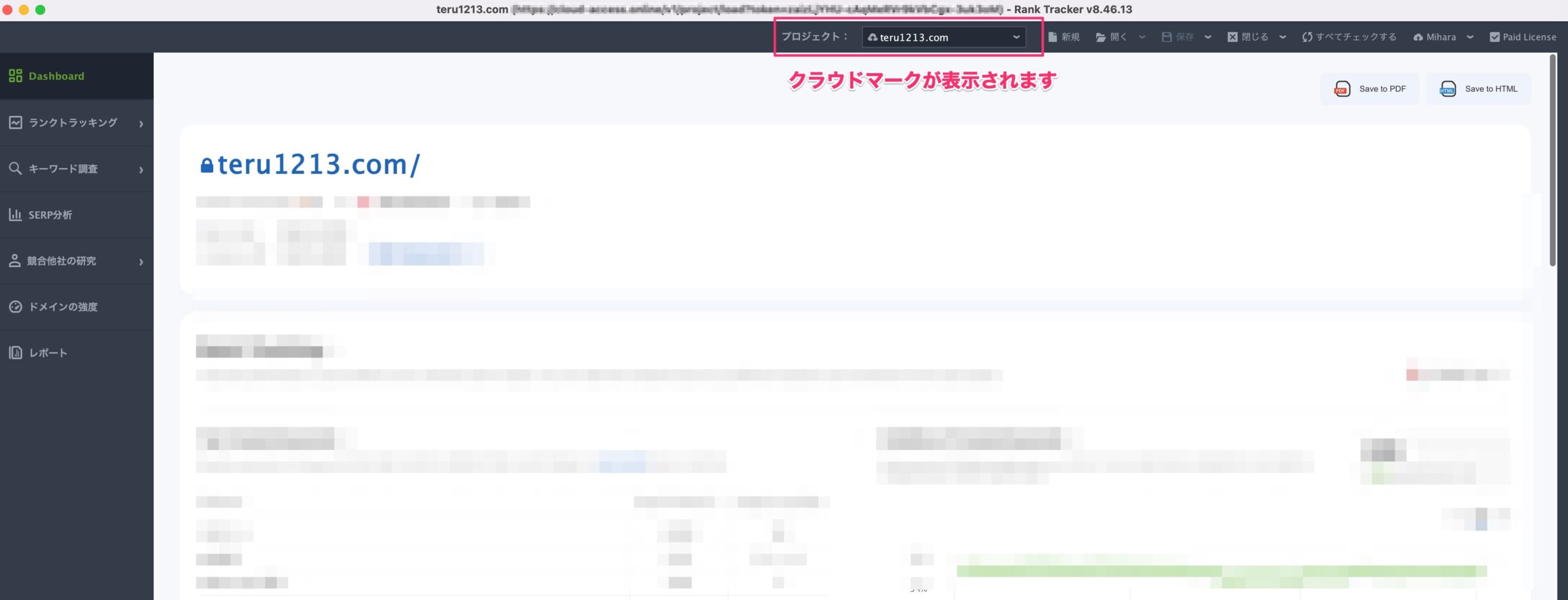The height and width of the screenshot is (600, 1568).
Task: Click Save to HTML button
Action: pos(1479,89)
